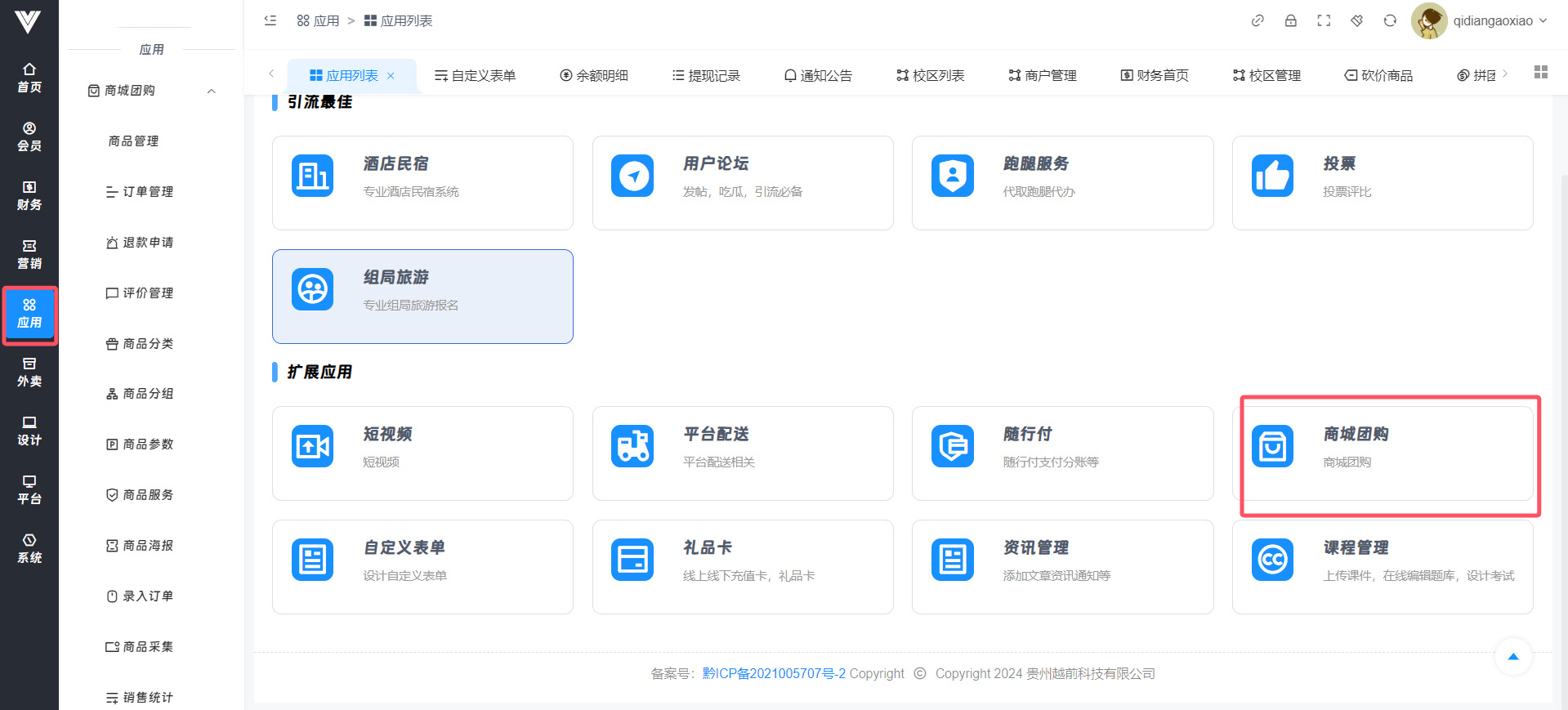Image resolution: width=1568 pixels, height=710 pixels.
Task: Open the ICP备 record number link
Action: point(773,674)
